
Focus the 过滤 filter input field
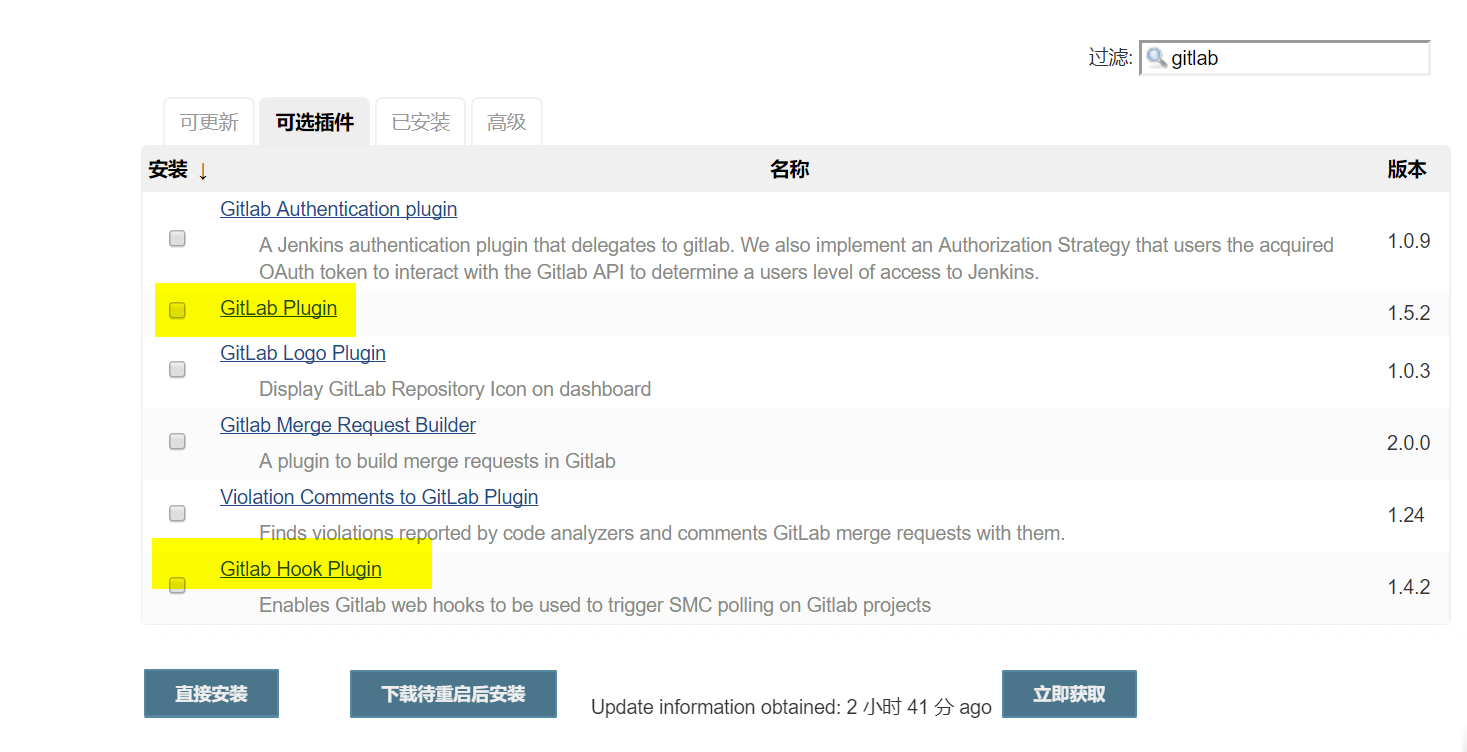point(1285,58)
